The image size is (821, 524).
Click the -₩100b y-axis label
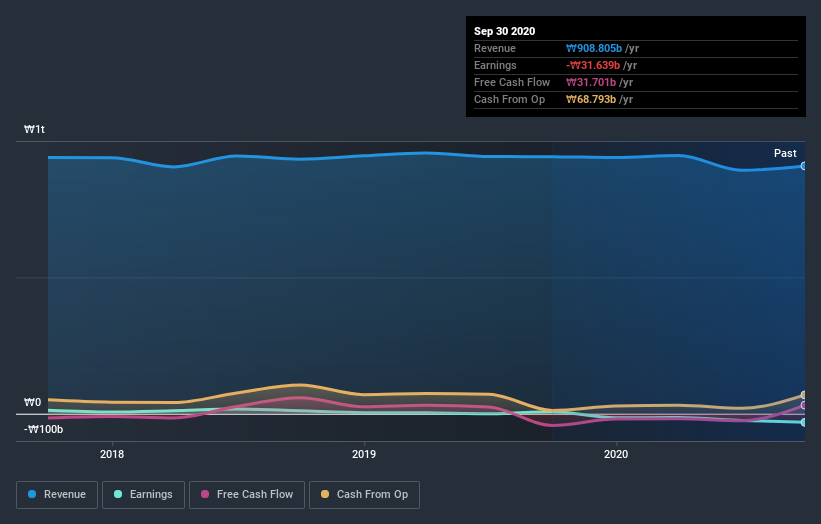[x=43, y=429]
